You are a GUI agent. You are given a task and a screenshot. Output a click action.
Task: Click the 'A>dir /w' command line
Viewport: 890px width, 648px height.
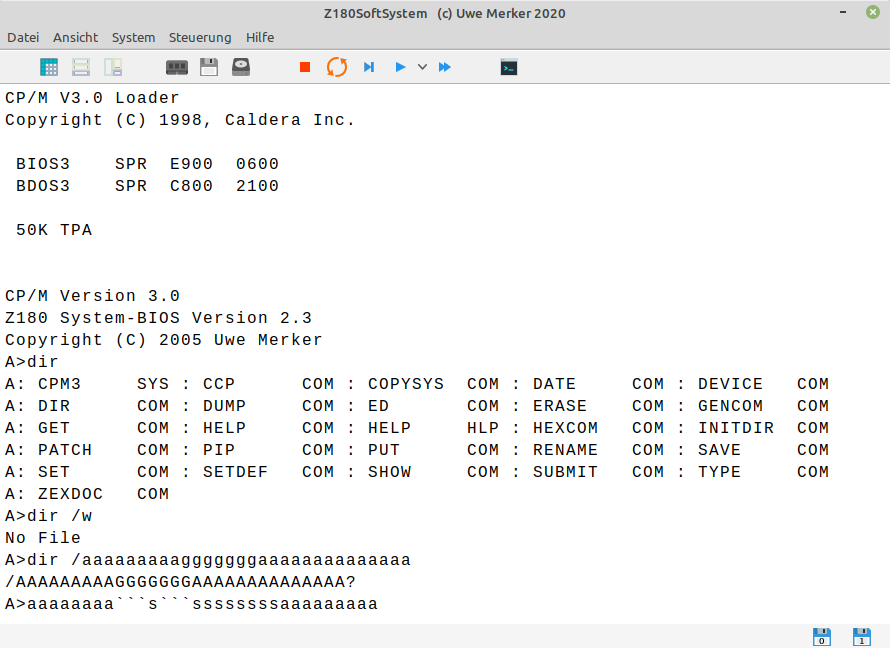[x=48, y=516]
